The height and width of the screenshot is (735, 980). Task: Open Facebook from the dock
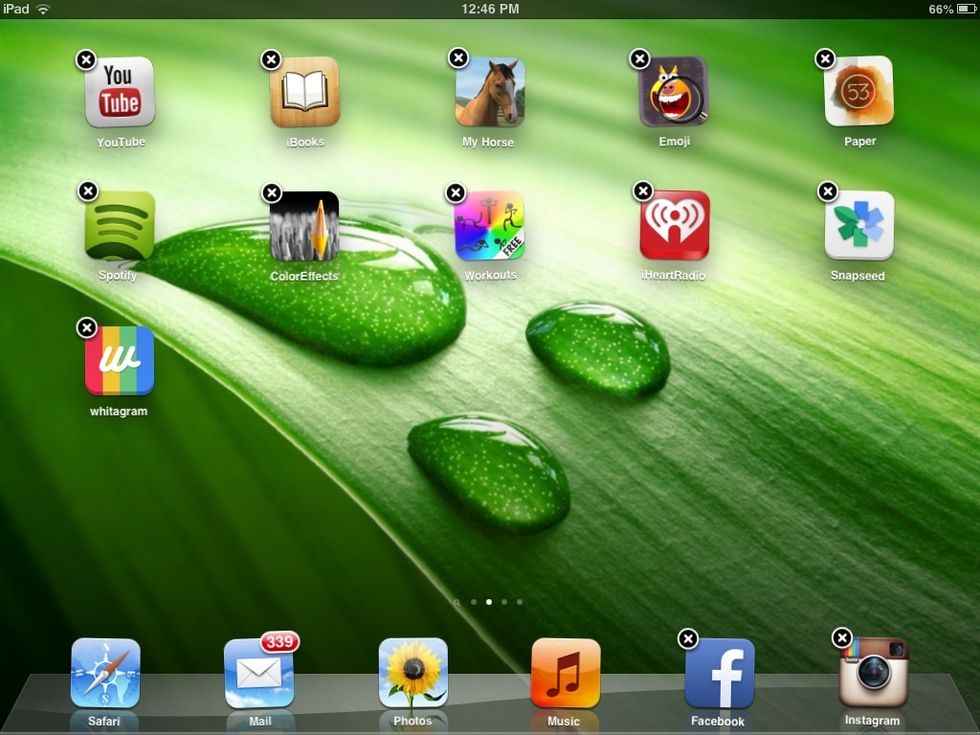click(718, 674)
